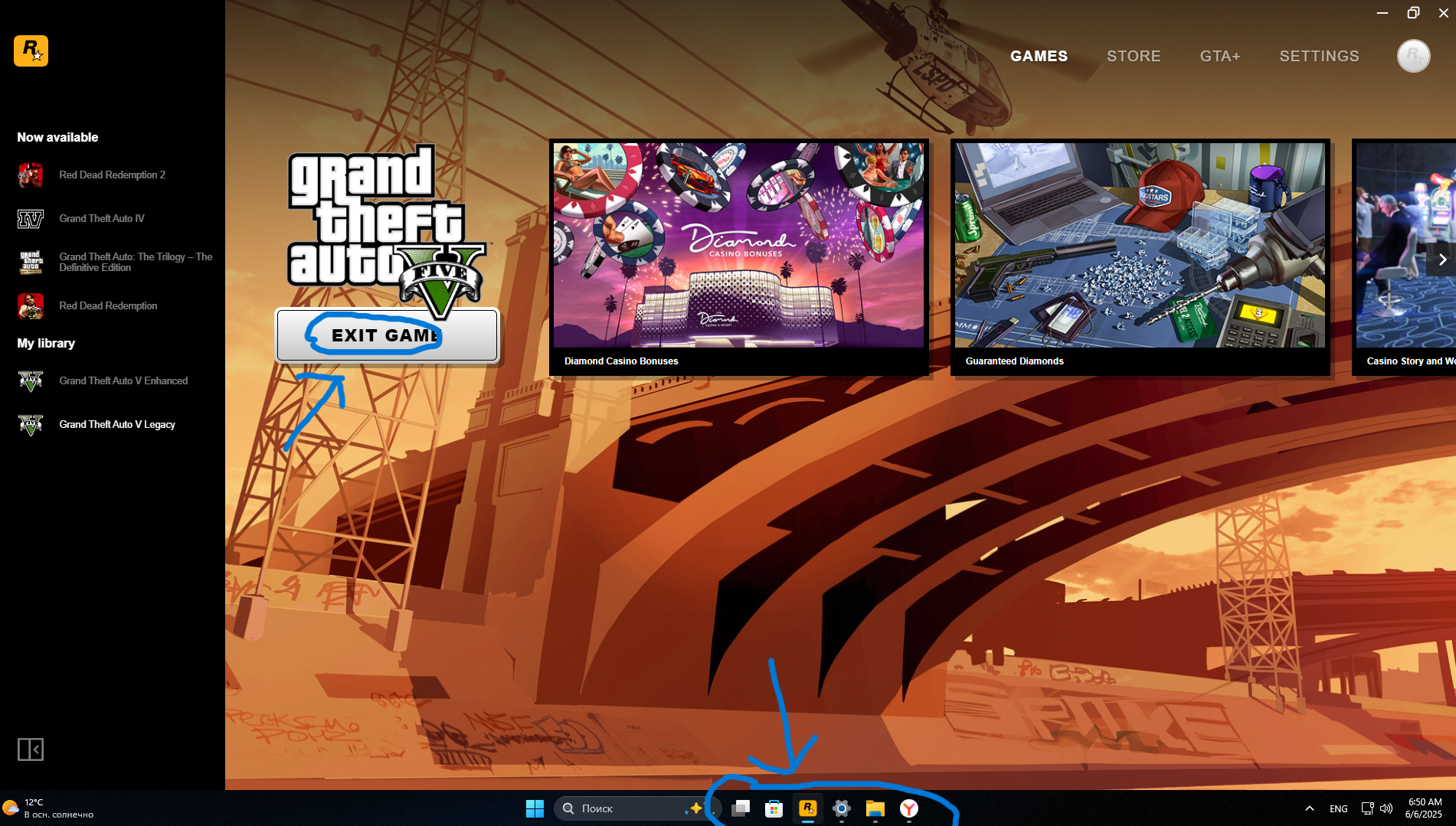The width and height of the screenshot is (1456, 826).
Task: Open network display tray icon
Action: coord(1367,808)
